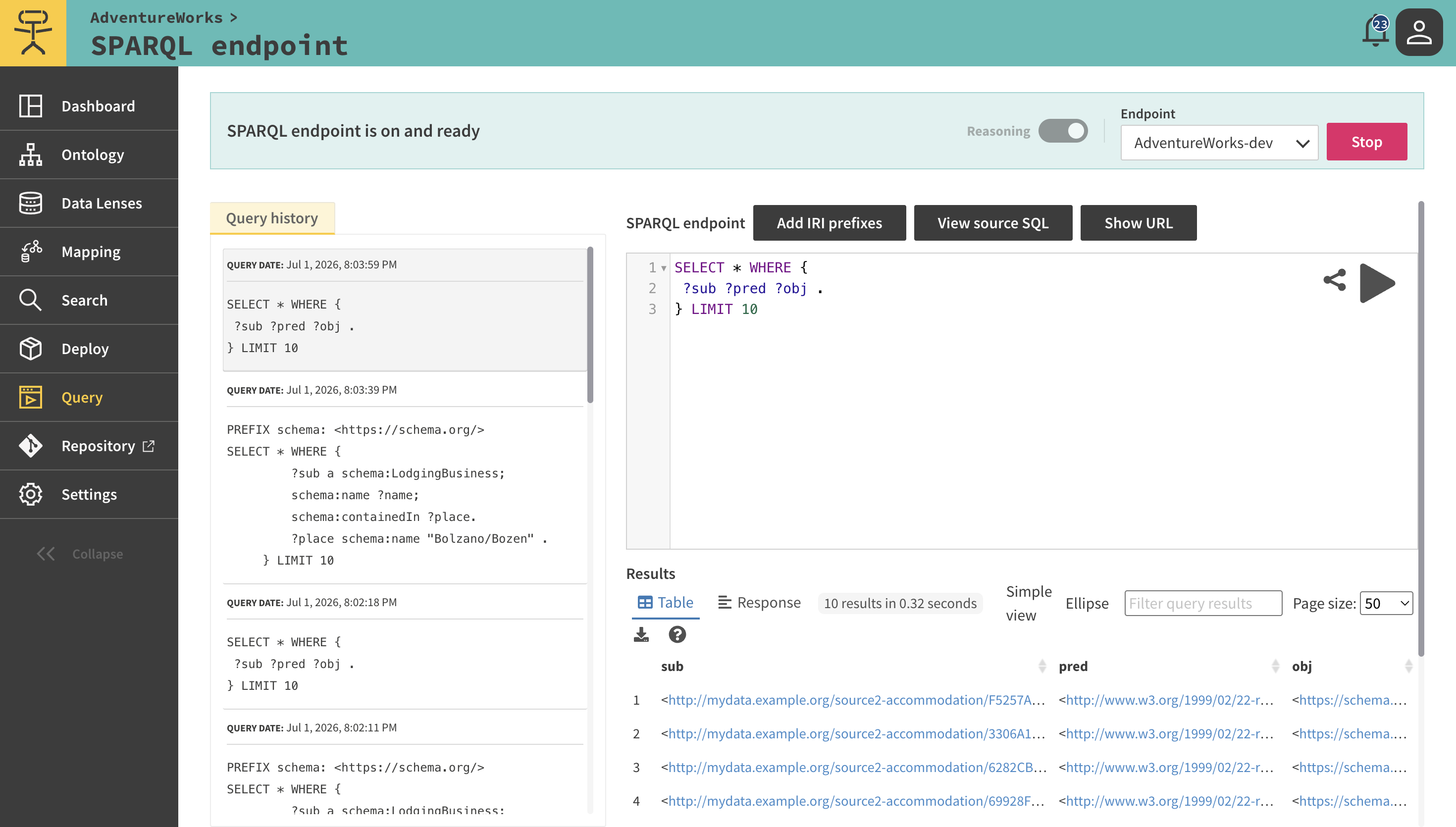Click the Ontology hierarchy icon

pos(31,155)
